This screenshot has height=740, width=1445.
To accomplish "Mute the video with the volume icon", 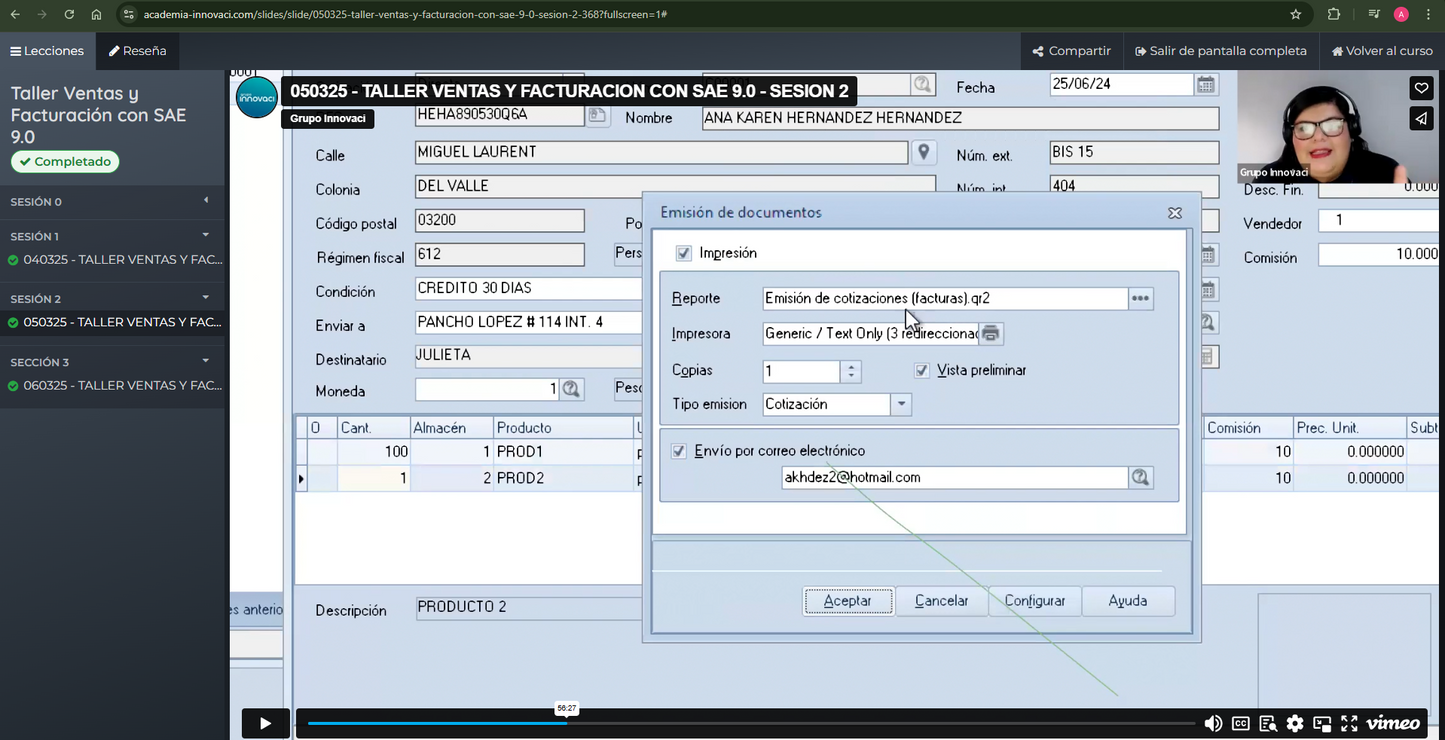I will (x=1213, y=723).
